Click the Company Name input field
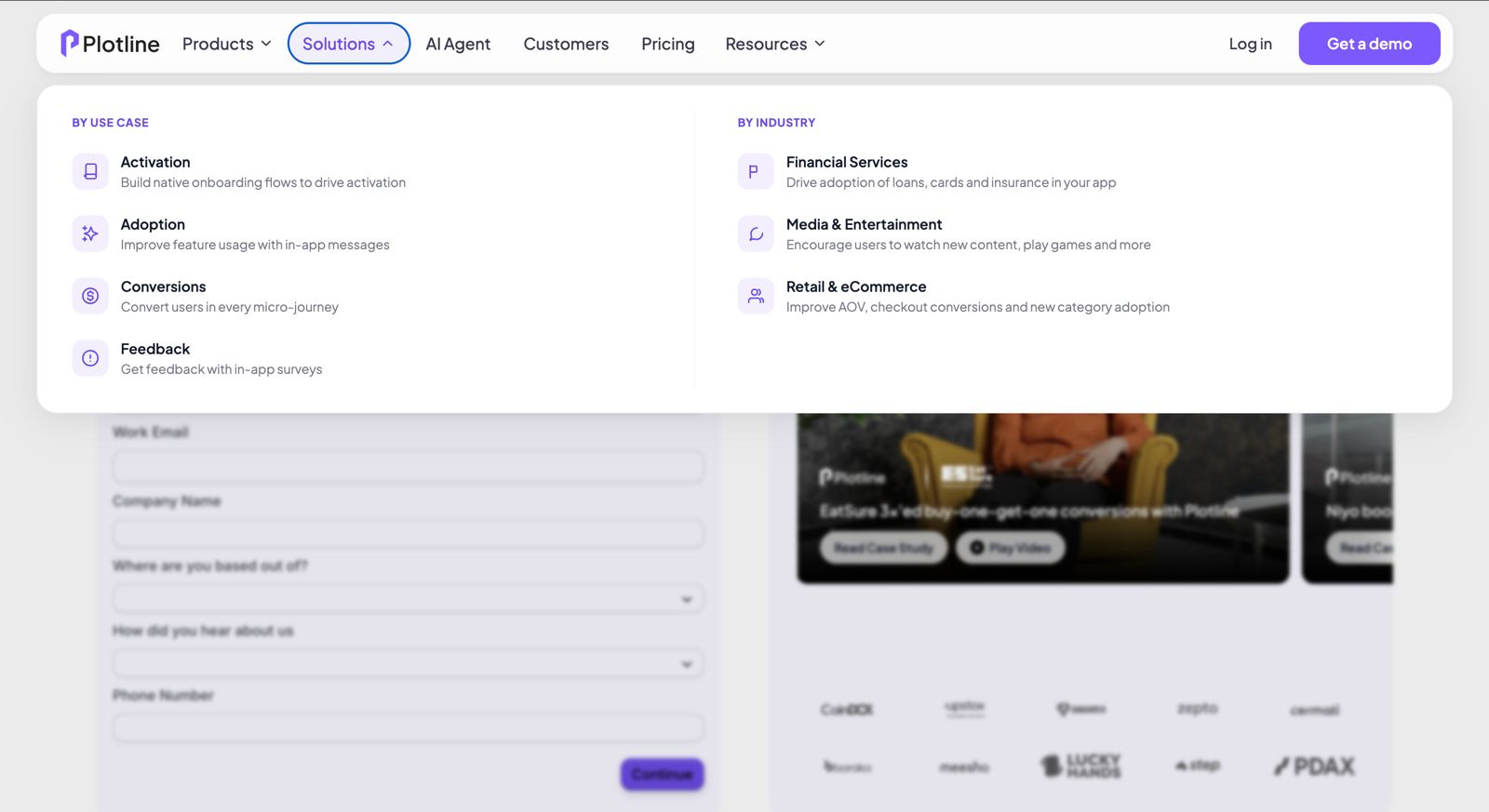This screenshot has height=812, width=1489. (x=408, y=534)
